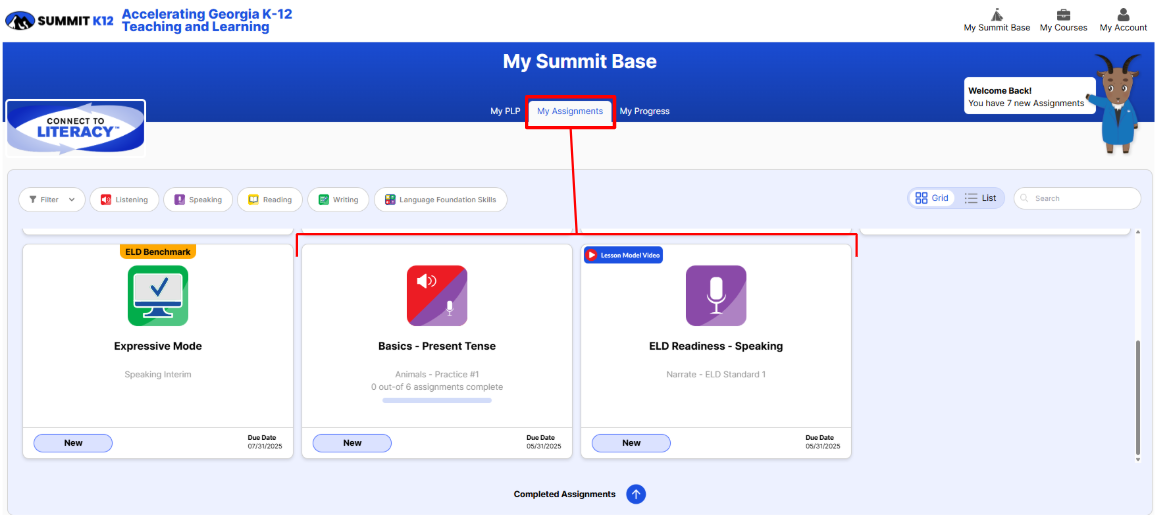Switch to the My PLP tab

tap(505, 111)
